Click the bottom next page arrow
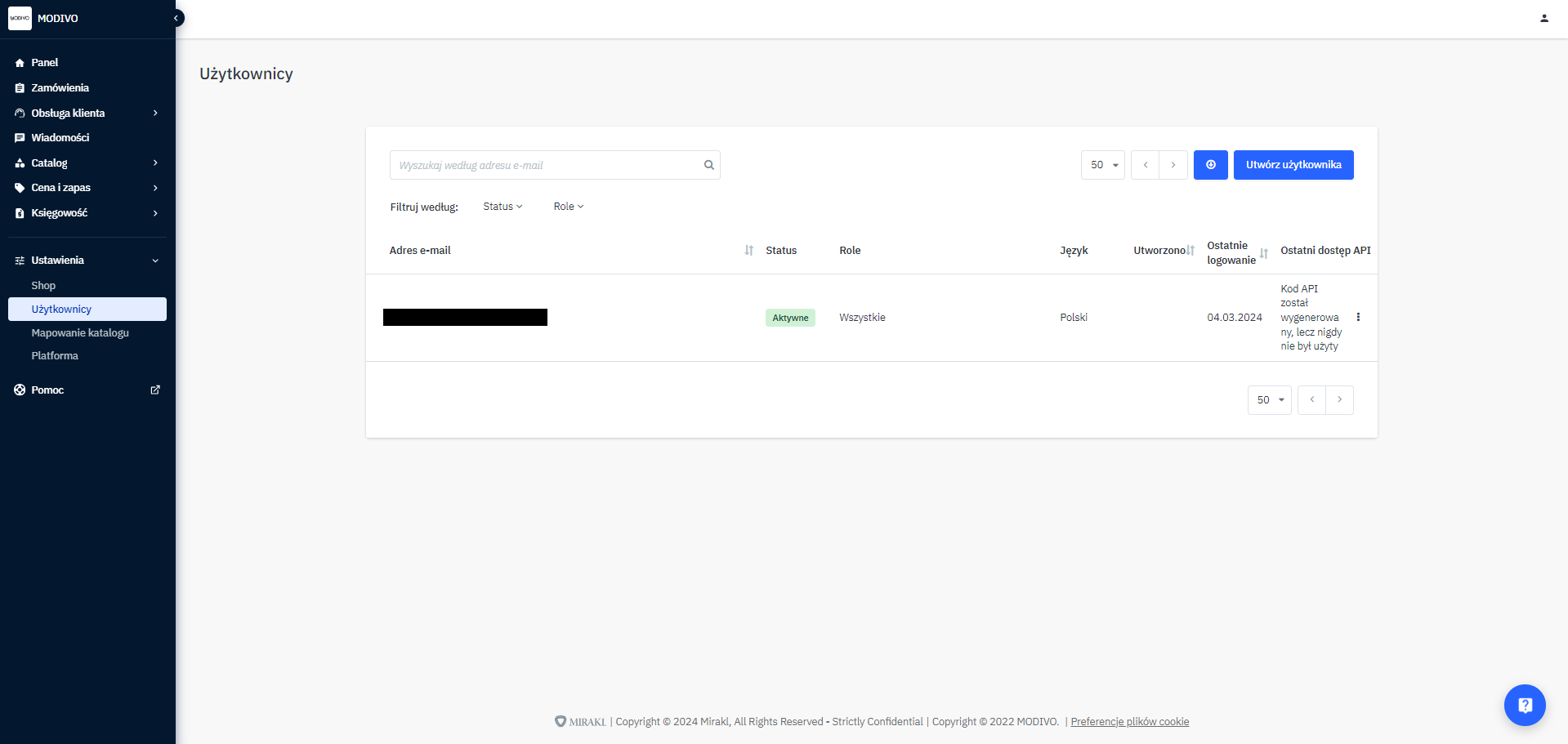1568x744 pixels. [x=1339, y=400]
